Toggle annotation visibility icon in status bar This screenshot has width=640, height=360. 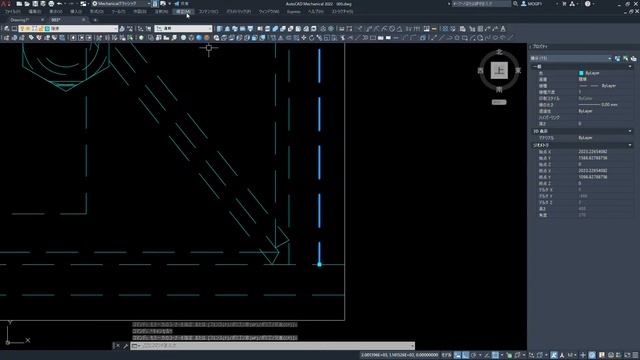[554, 355]
